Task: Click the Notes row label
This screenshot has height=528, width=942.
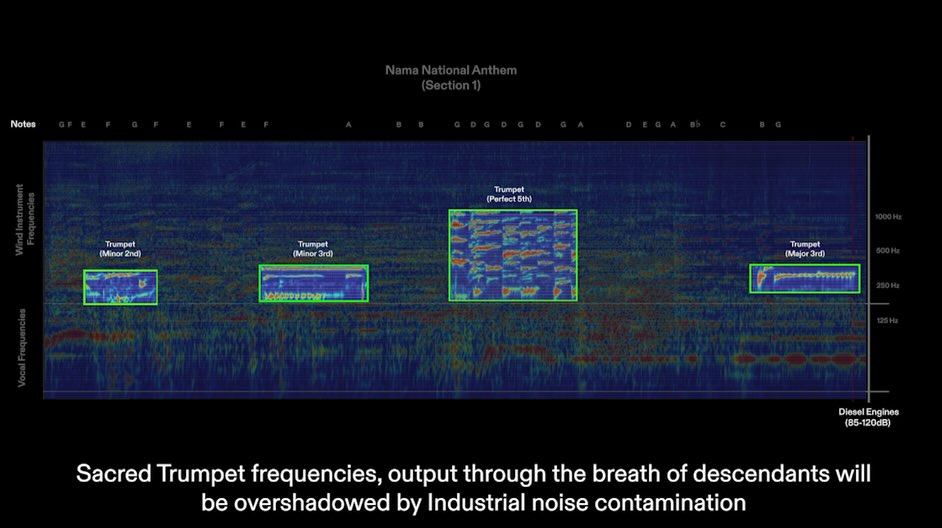Action: 23,124
